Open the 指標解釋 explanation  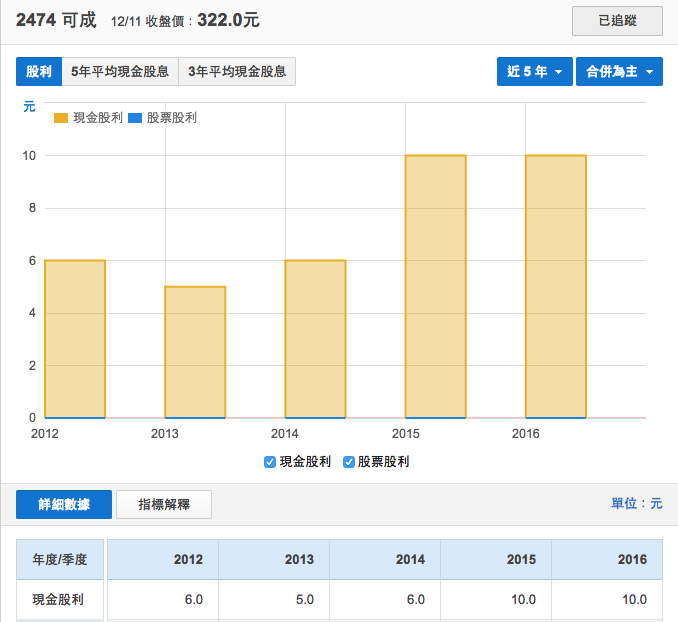[x=164, y=505]
